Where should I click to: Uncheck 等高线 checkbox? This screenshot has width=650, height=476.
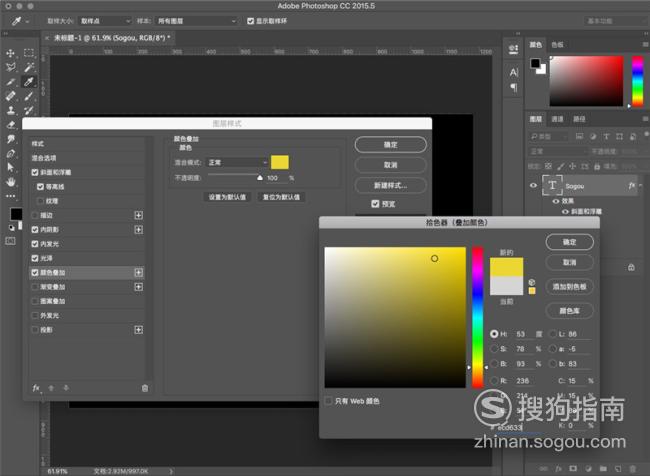tap(40, 187)
